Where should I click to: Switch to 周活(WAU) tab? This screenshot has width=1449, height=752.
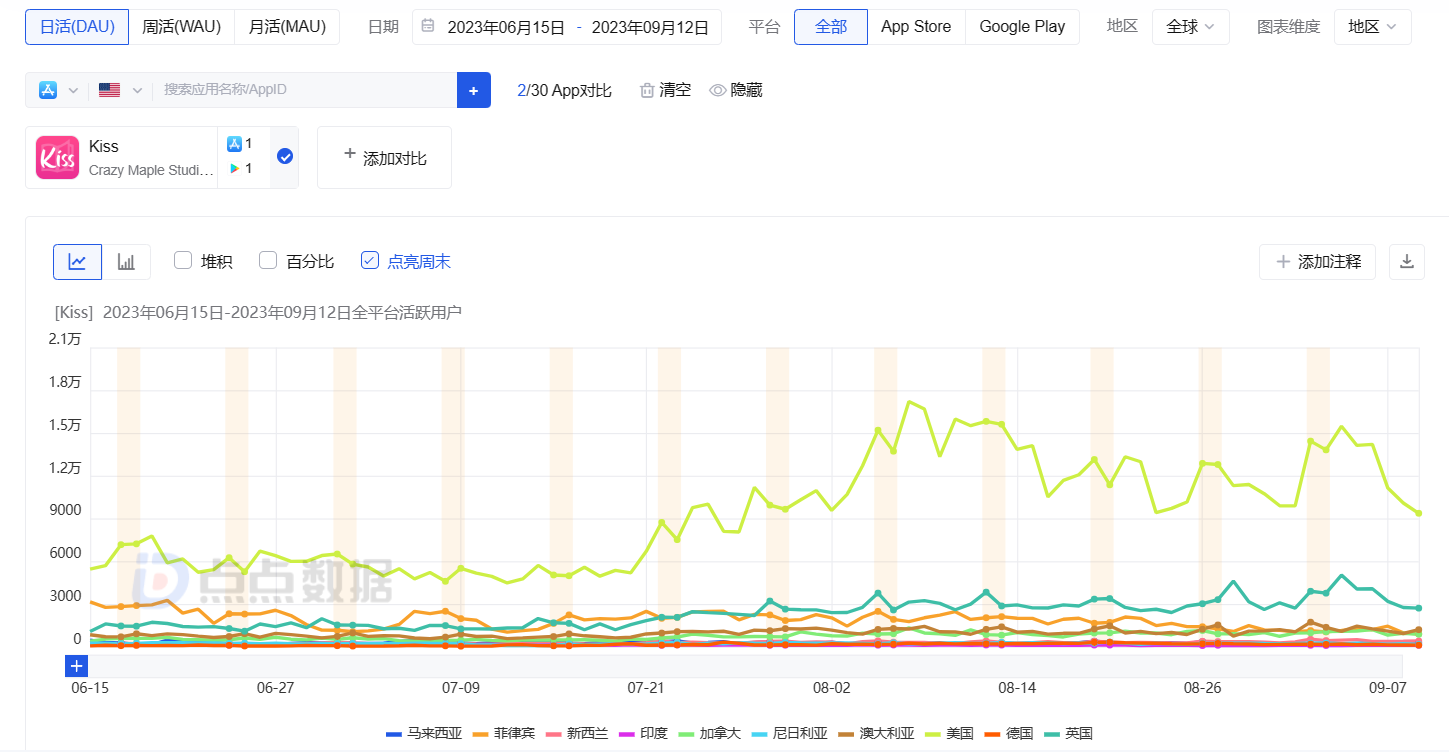tap(182, 27)
